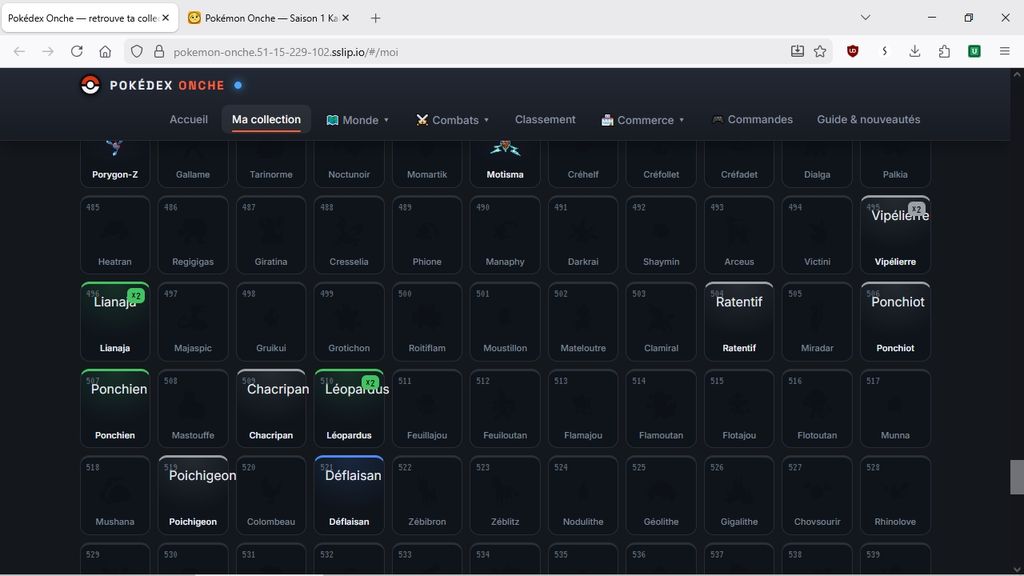The height and width of the screenshot is (576, 1024).
Task: Open the Léopardus card
Action: tap(349, 408)
